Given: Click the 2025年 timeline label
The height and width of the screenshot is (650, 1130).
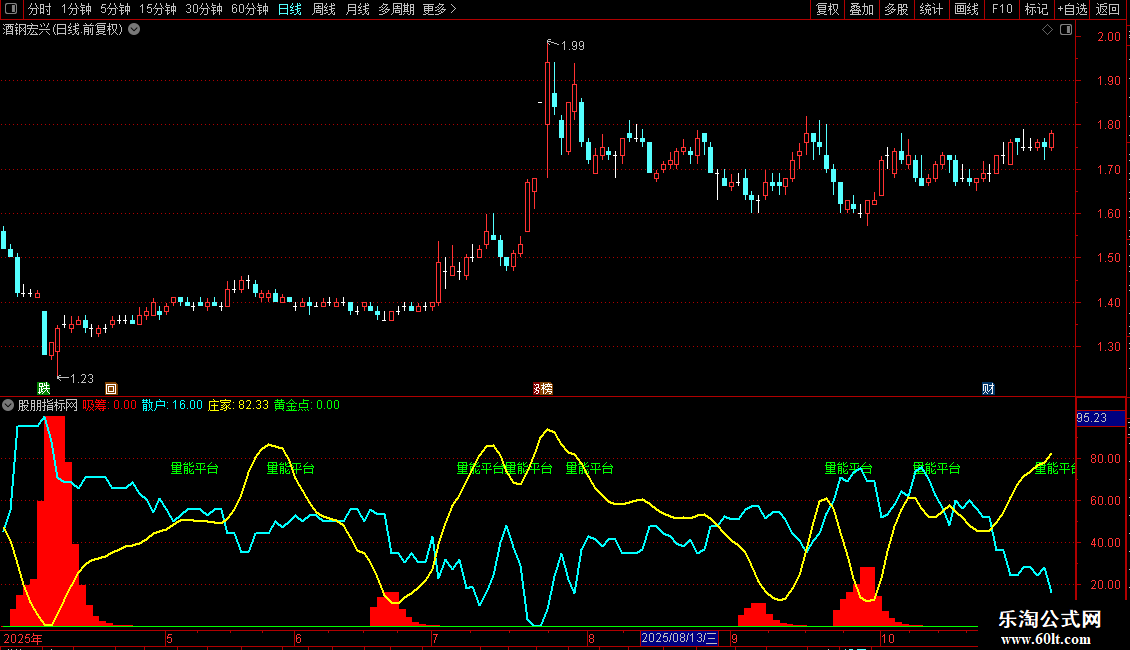Looking at the screenshot, I should (23, 638).
